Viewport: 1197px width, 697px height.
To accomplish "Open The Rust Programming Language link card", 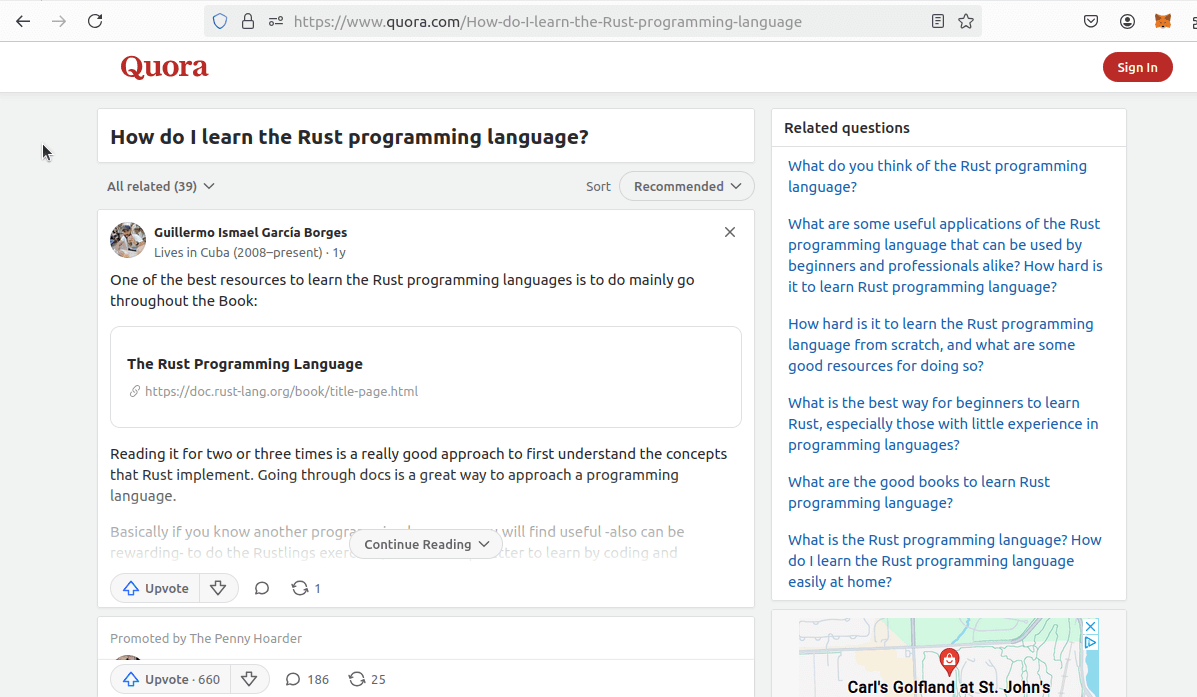I will tap(426, 377).
